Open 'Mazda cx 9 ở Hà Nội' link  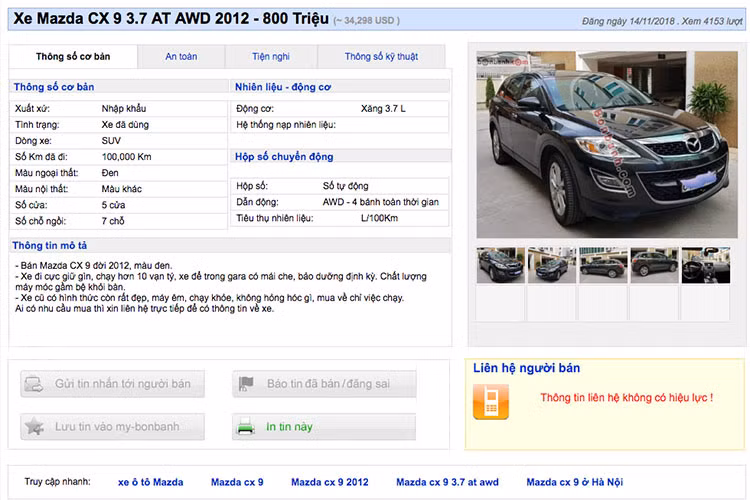point(574,482)
